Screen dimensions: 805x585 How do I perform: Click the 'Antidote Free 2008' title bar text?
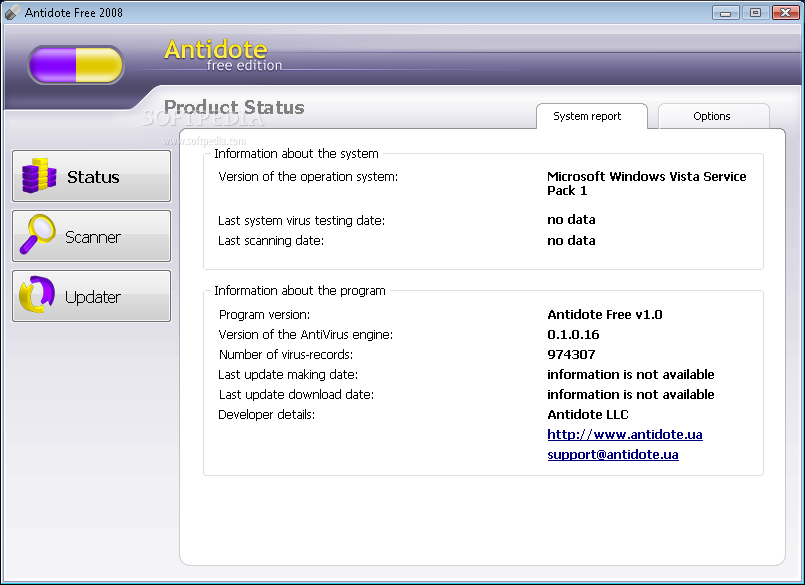[x=73, y=12]
